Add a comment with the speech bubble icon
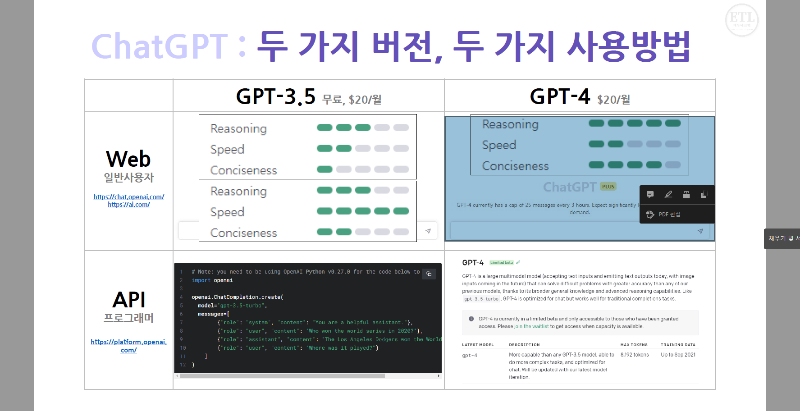Image resolution: width=800 pixels, height=411 pixels. pos(650,194)
